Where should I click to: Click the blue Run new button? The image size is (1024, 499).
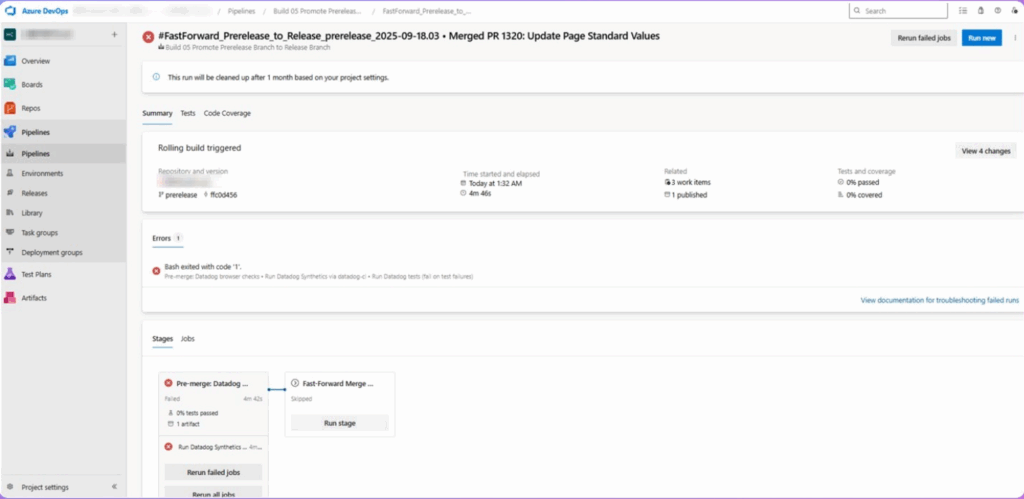click(x=981, y=38)
